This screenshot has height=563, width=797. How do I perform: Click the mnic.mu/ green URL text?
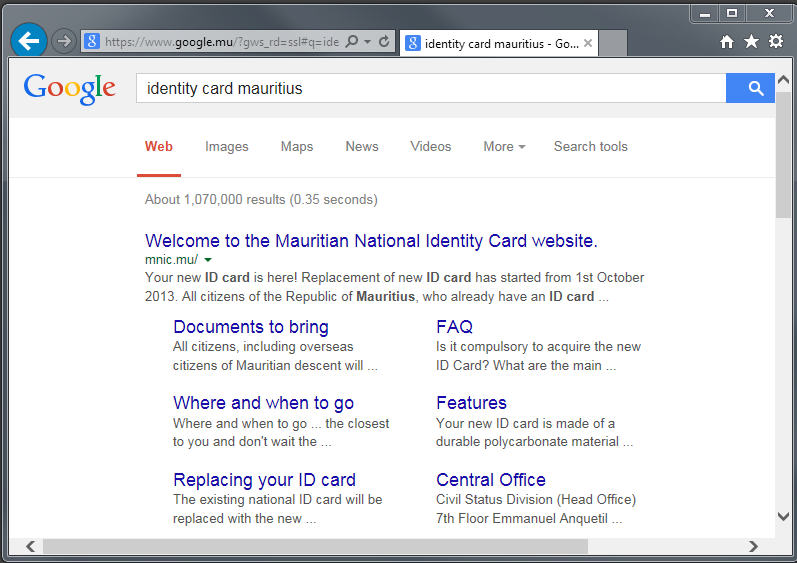coord(171,260)
